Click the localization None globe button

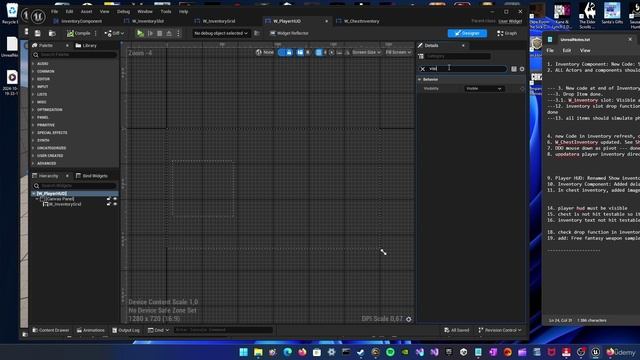pyautogui.click(x=264, y=52)
